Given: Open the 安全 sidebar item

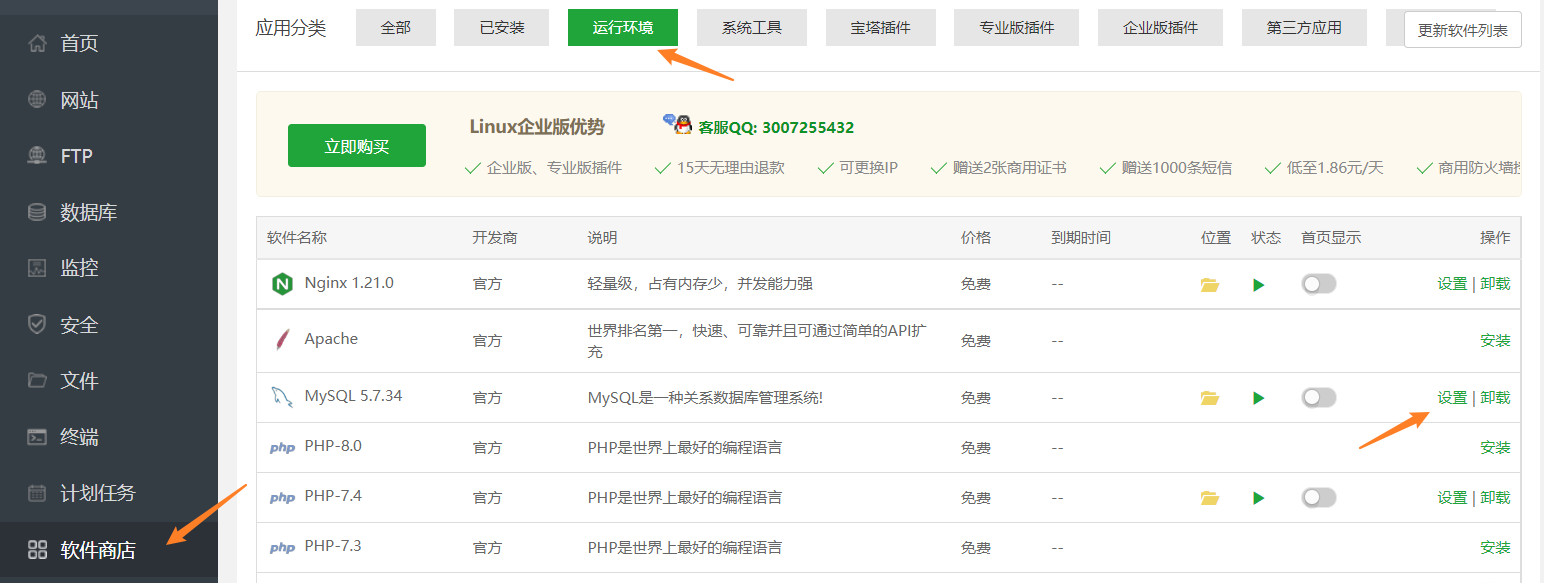Looking at the screenshot, I should coord(109,325).
